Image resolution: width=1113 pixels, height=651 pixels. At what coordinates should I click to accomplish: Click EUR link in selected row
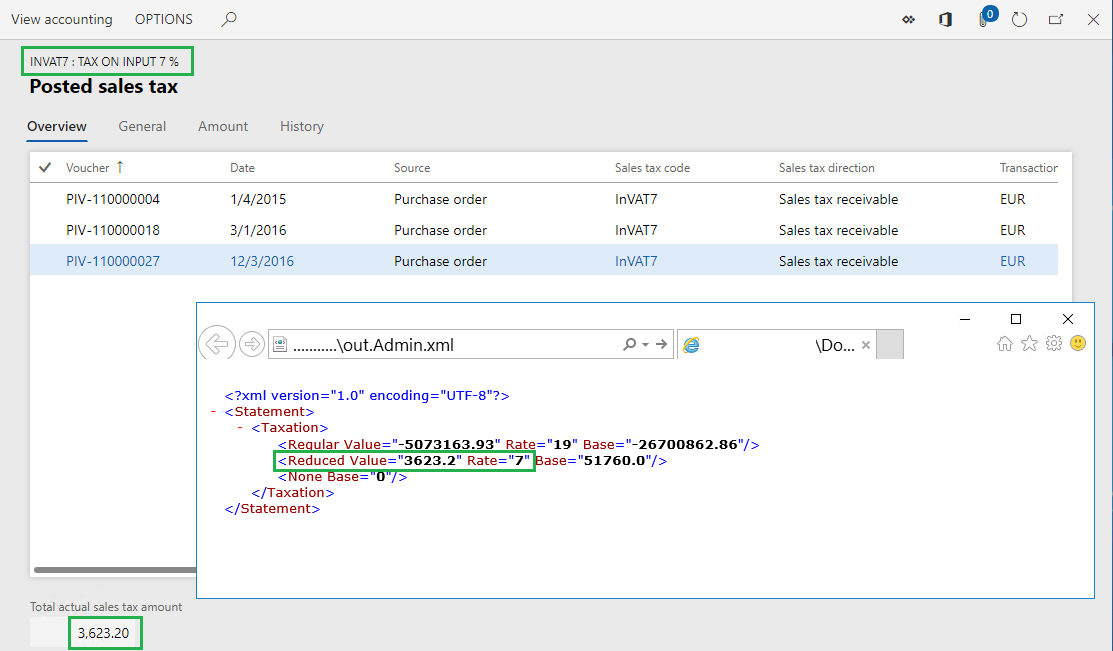point(1012,261)
